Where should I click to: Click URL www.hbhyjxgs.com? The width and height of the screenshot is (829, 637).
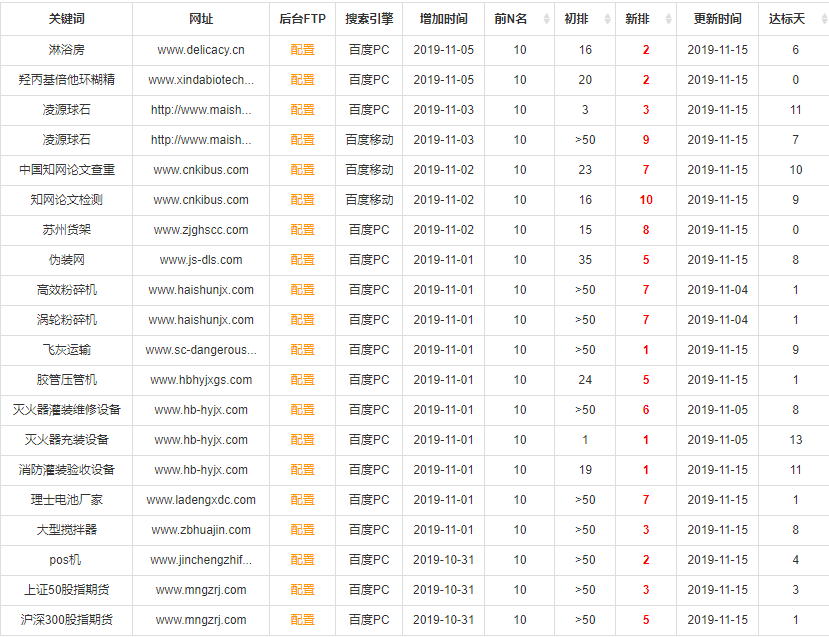pos(201,380)
